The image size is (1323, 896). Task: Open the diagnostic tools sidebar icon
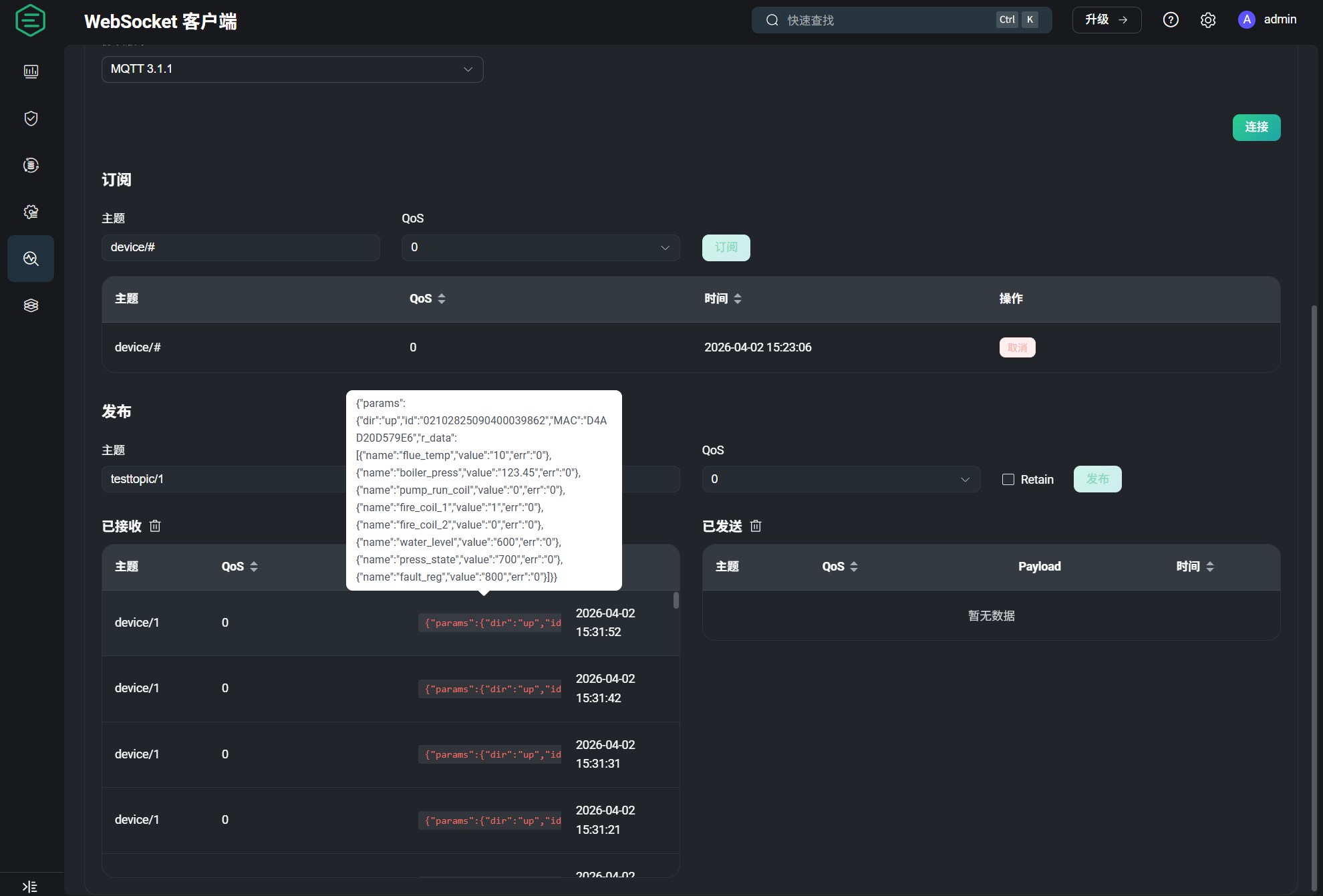[31, 259]
